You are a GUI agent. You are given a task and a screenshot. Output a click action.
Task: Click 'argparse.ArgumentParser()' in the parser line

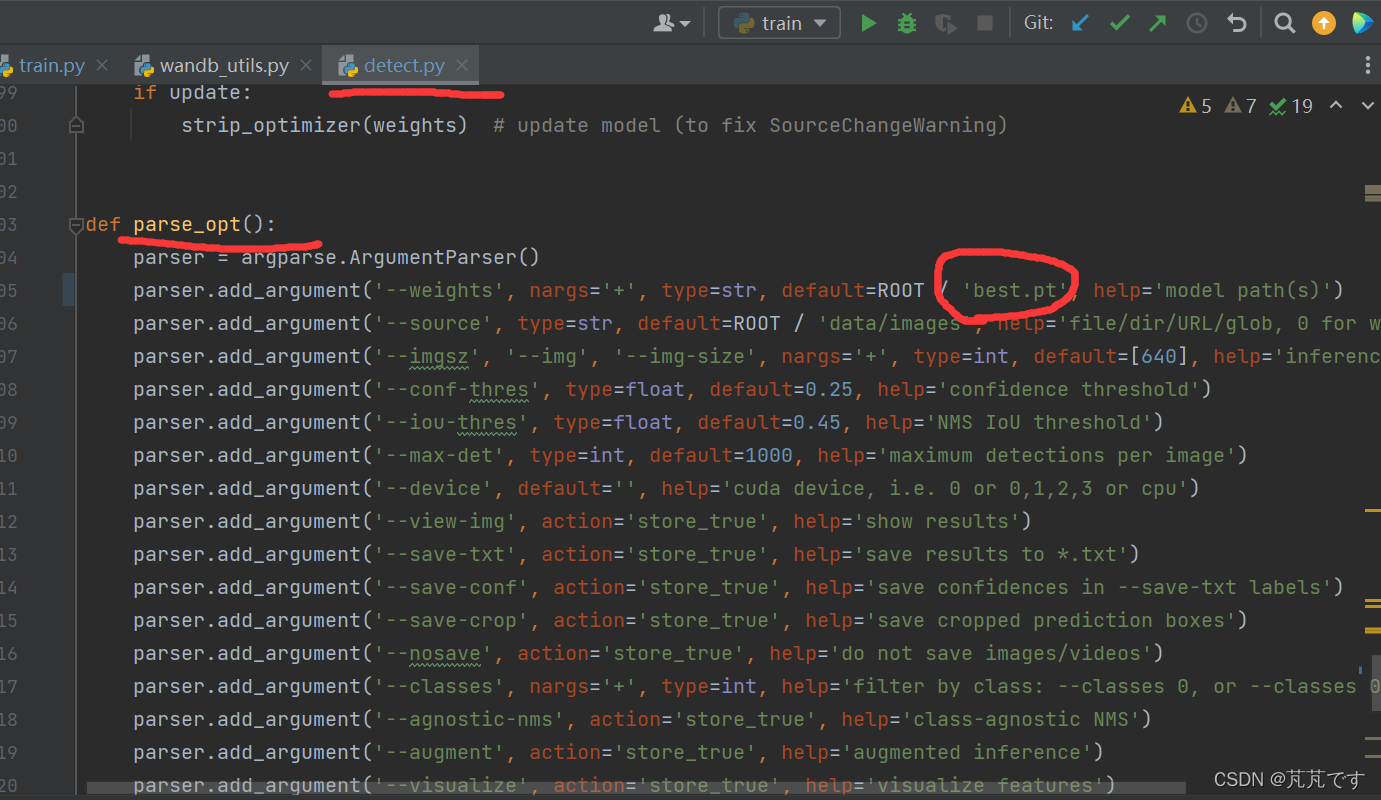tap(391, 258)
